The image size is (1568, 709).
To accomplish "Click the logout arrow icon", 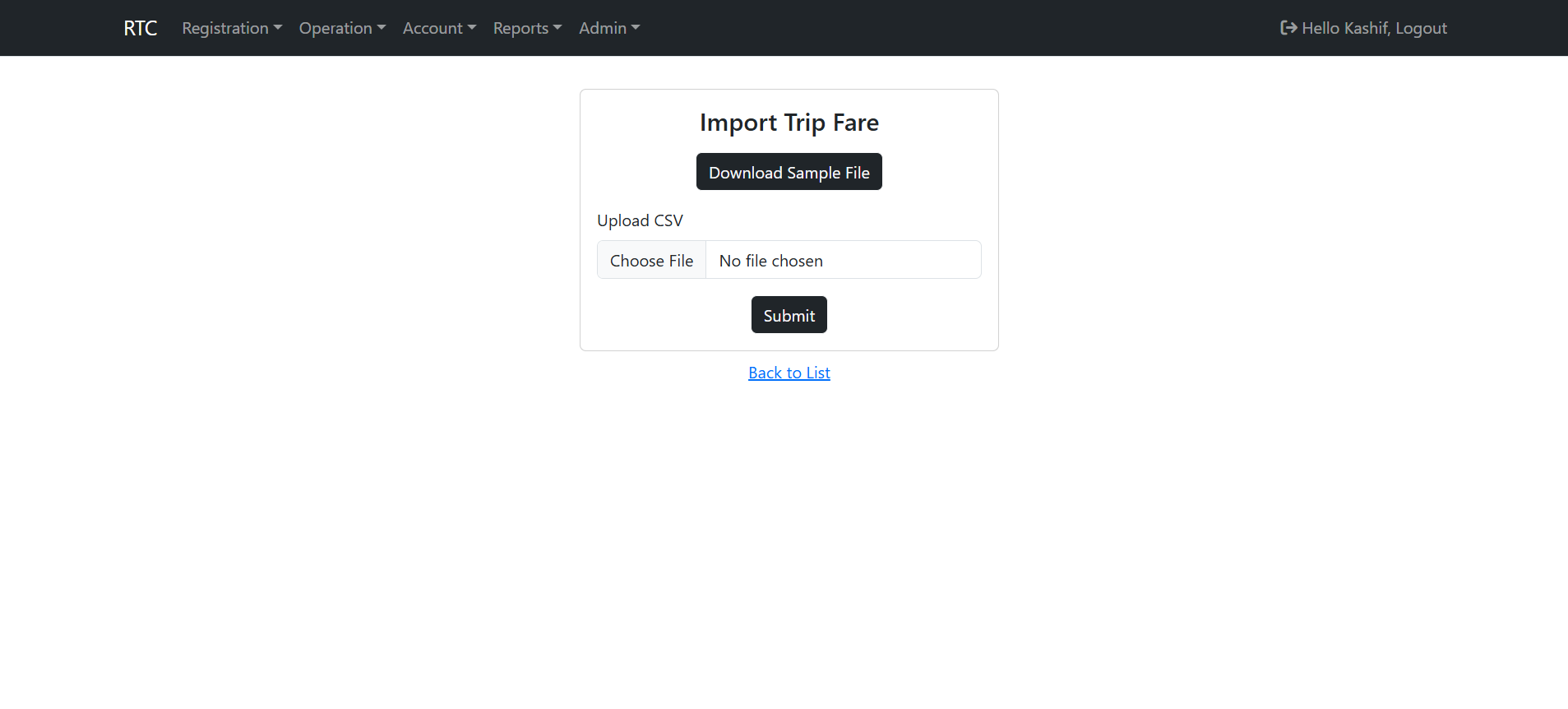I will click(1288, 28).
